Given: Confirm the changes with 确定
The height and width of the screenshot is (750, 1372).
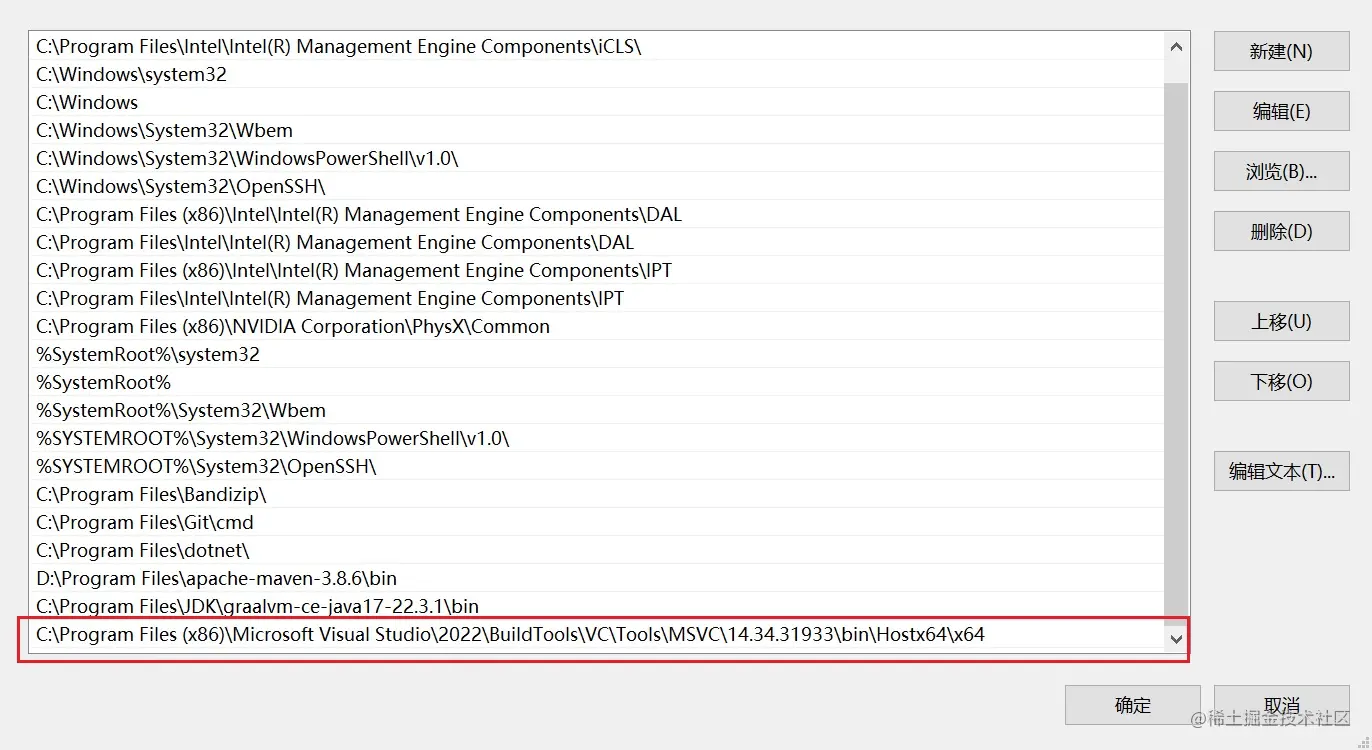Looking at the screenshot, I should point(1132,705).
